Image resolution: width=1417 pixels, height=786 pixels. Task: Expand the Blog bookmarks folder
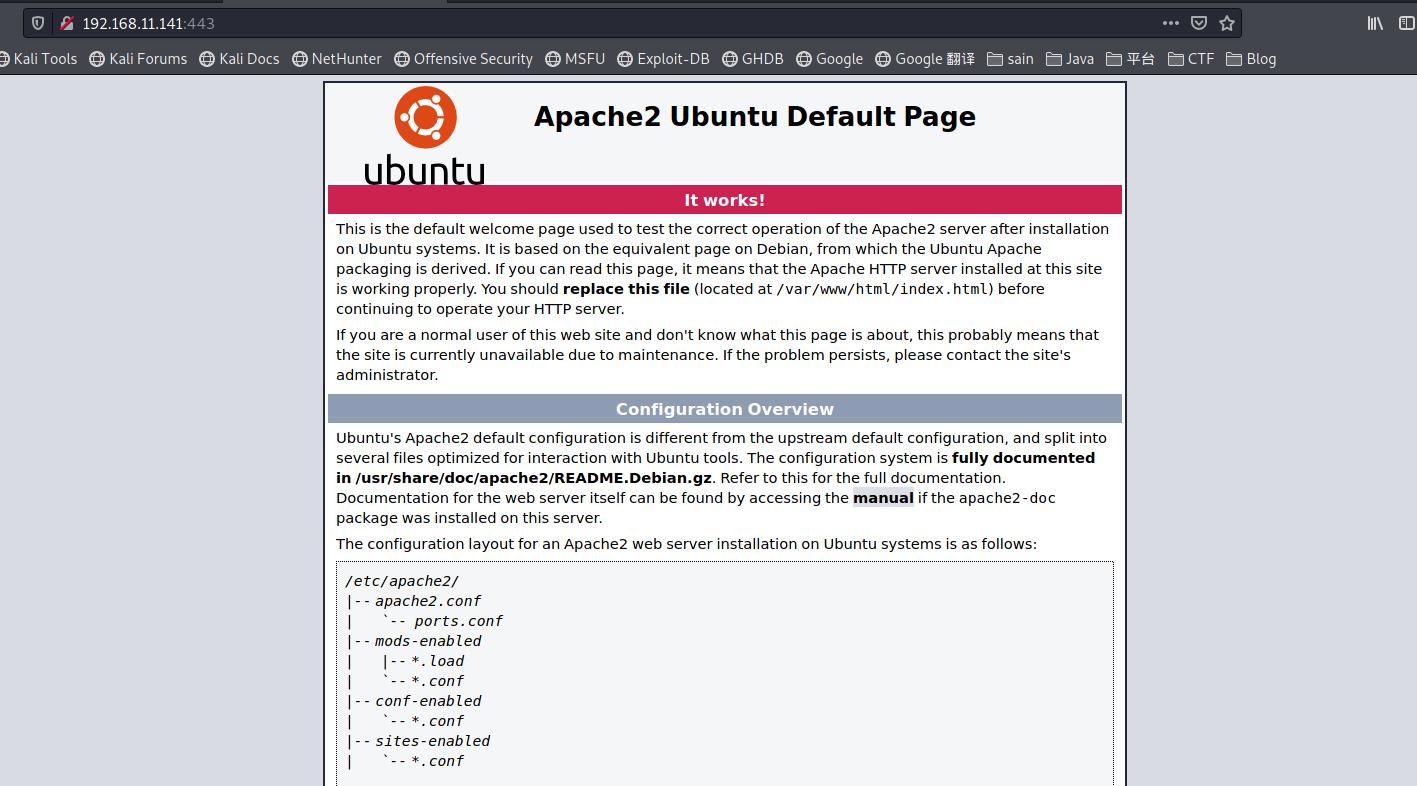(1251, 59)
